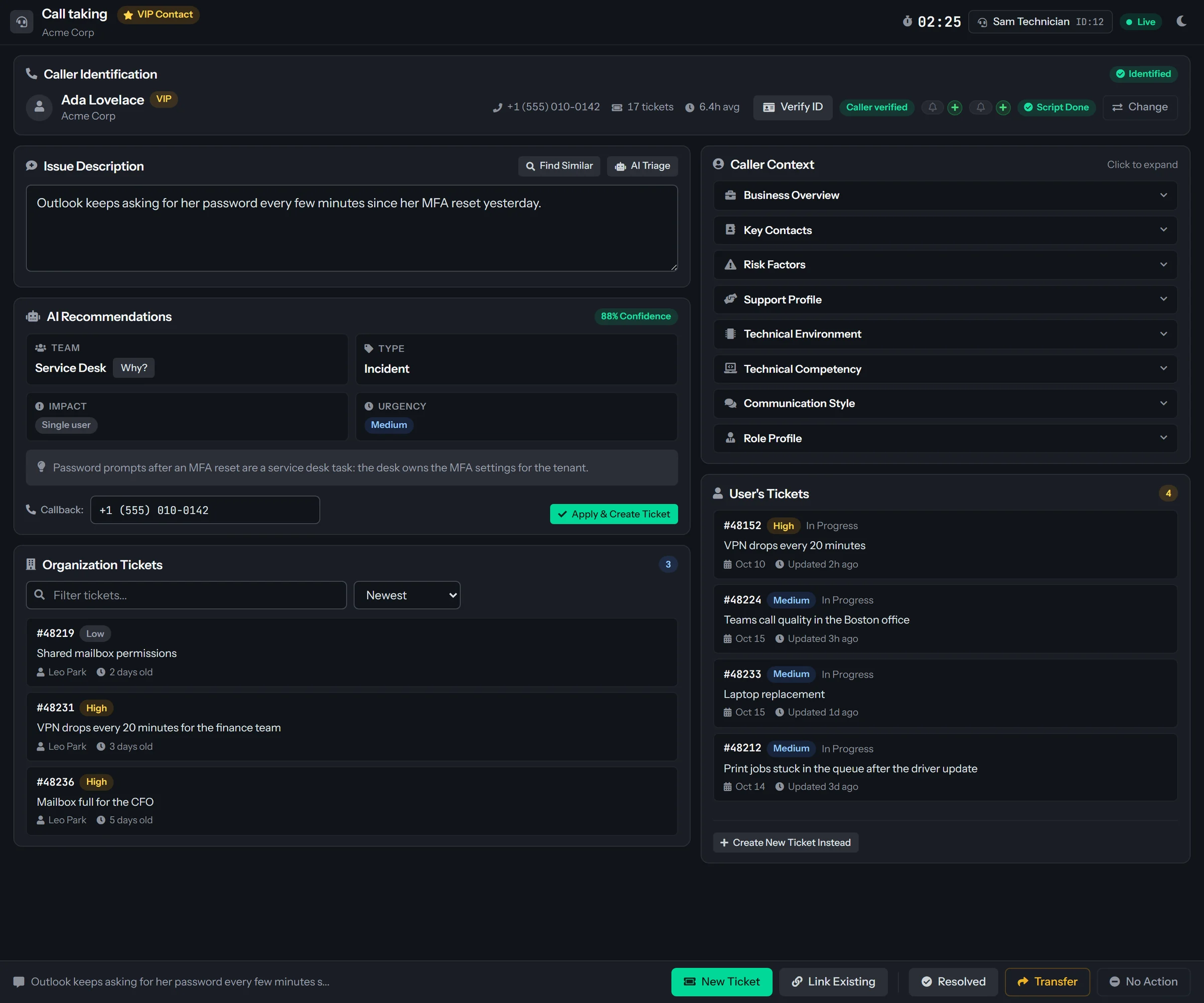
Task: Open ticket #48233 Laptop replacement
Action: click(945, 694)
